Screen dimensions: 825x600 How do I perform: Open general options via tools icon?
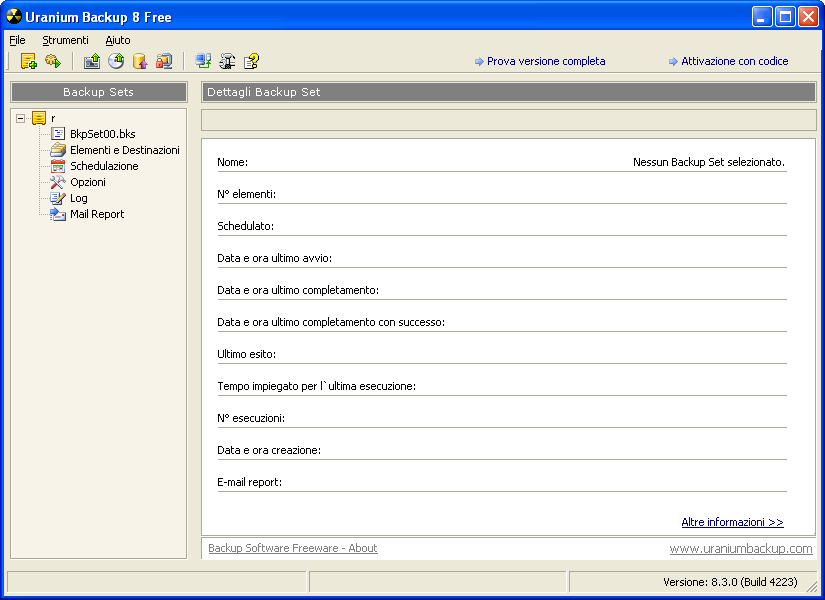pos(227,61)
